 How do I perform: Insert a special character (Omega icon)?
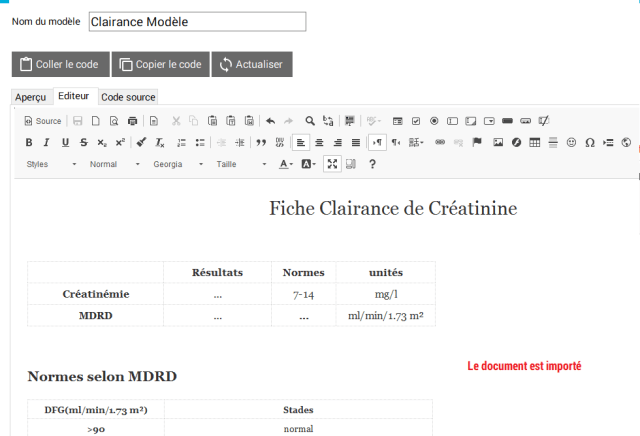[590, 142]
